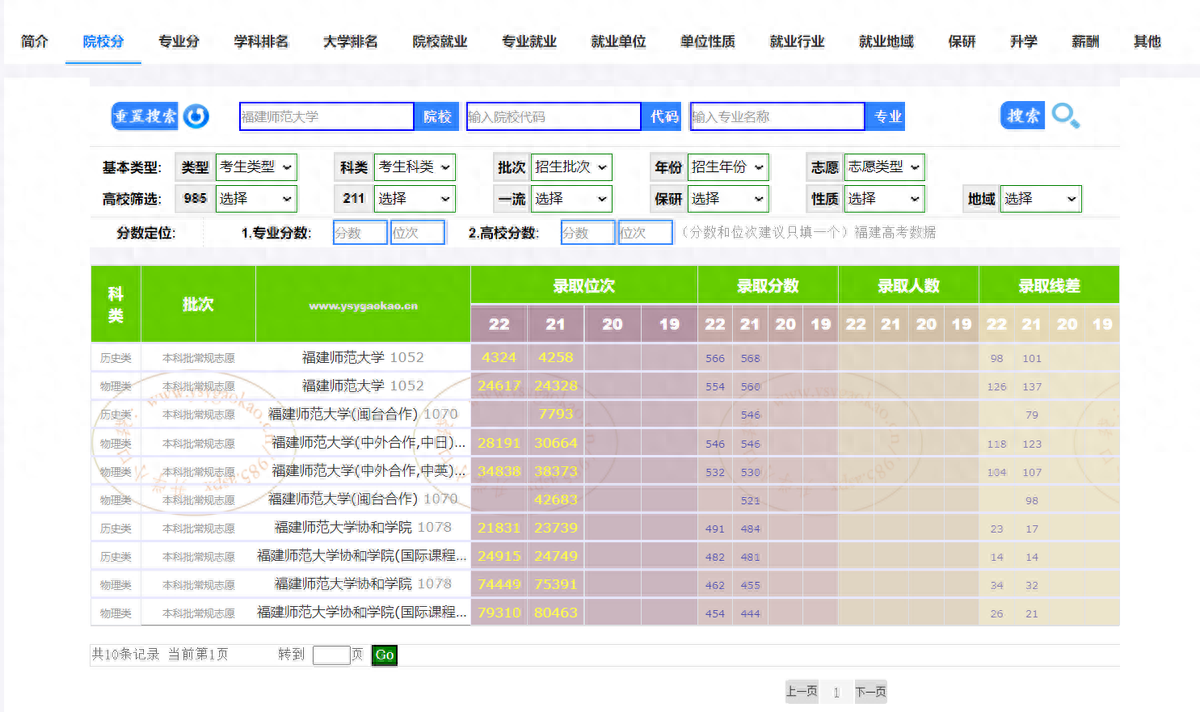Screen dimensions: 1200x712
Task: Click rank value 80463
Action: click(556, 612)
